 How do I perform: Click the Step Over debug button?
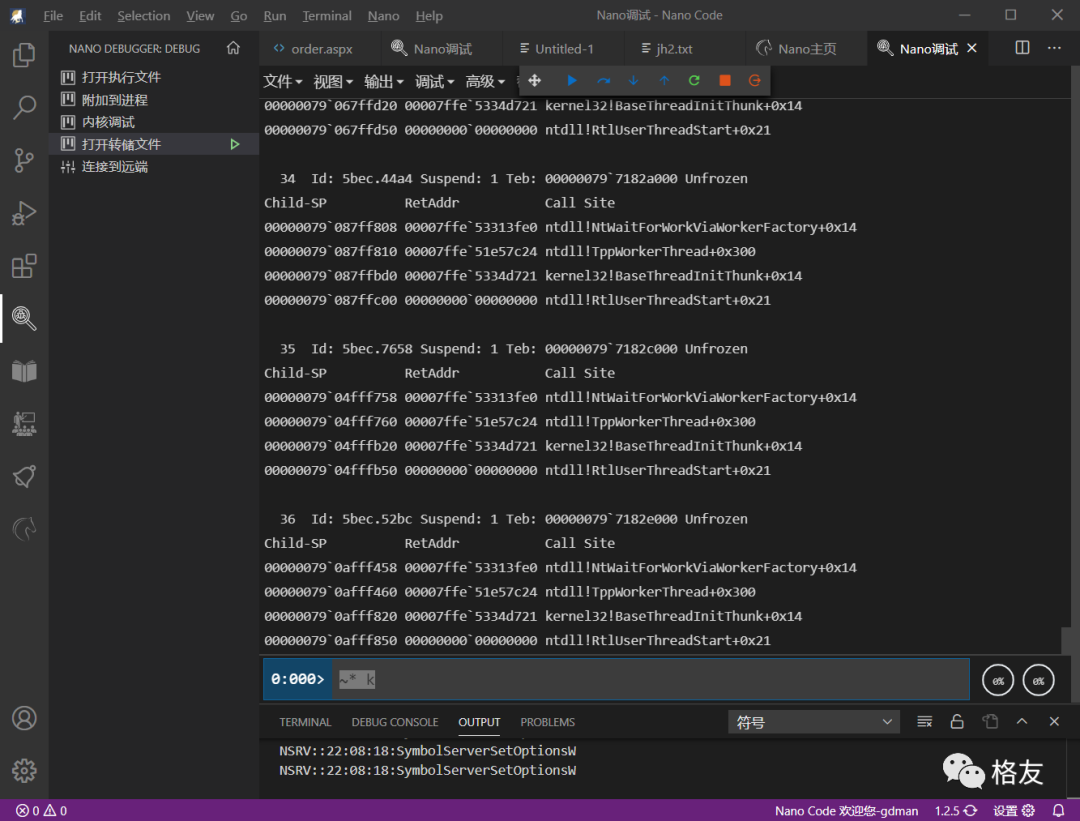click(603, 81)
